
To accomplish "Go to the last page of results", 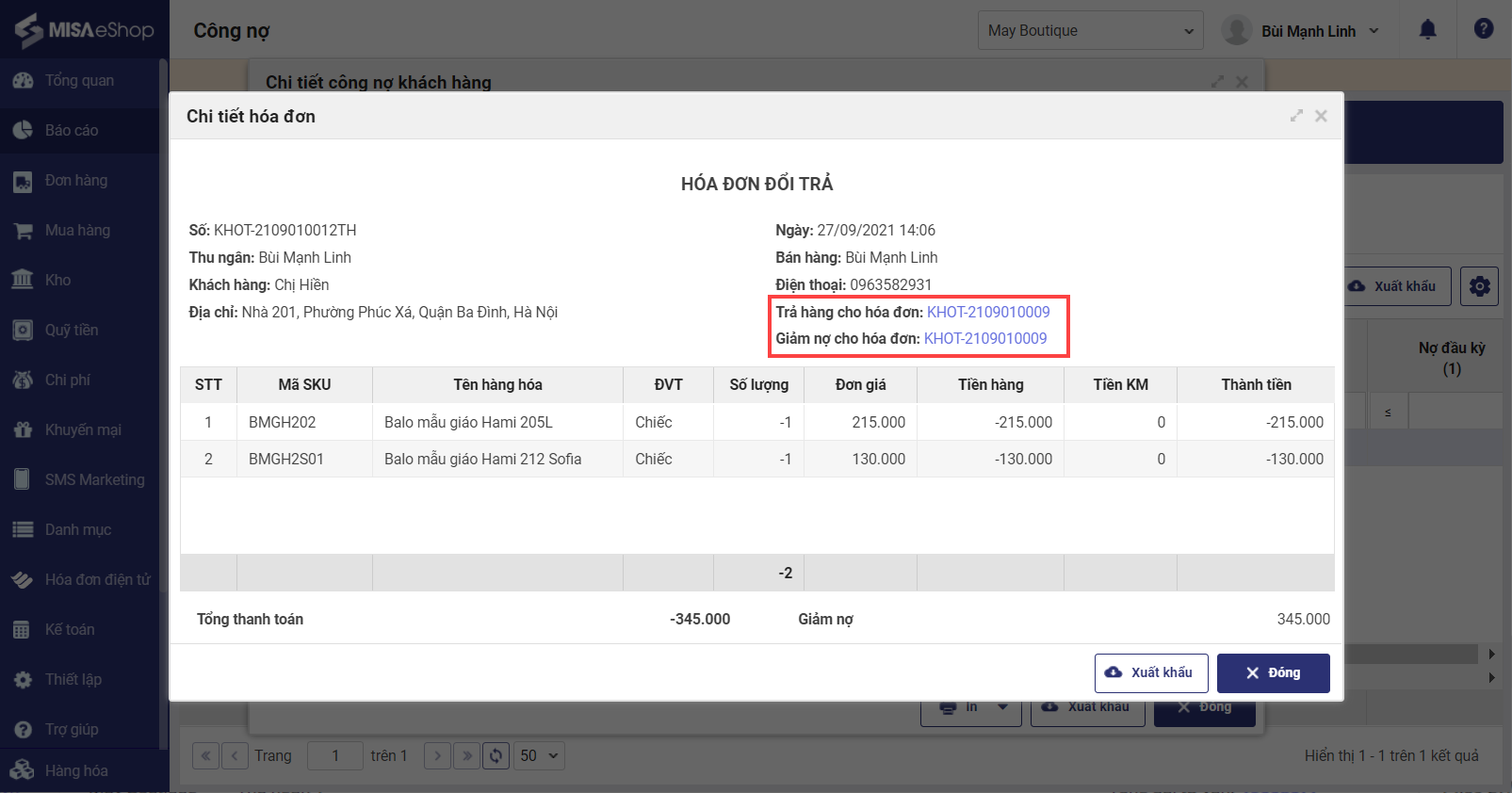I will (x=466, y=755).
